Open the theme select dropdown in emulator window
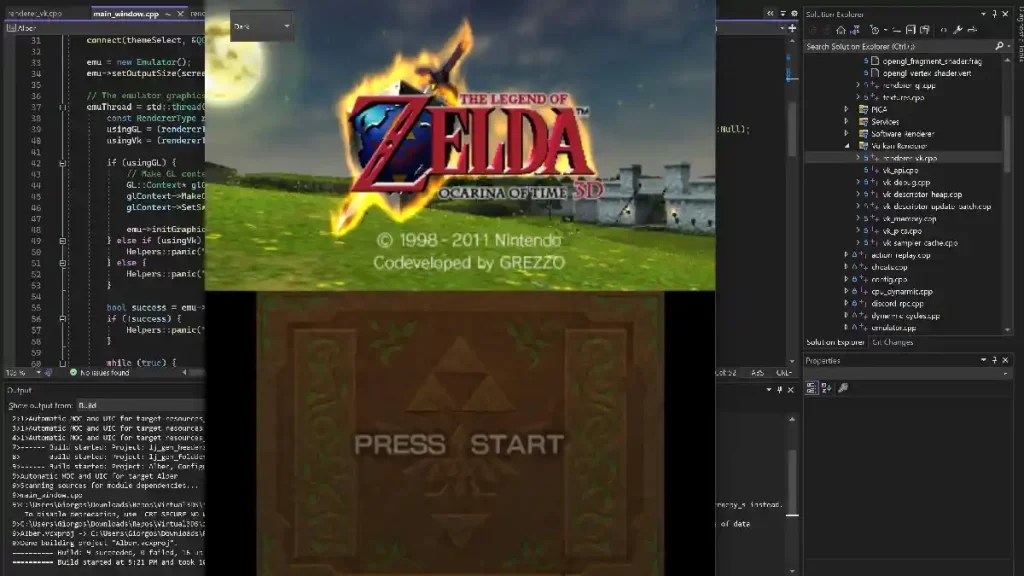This screenshot has height=576, width=1024. coord(261,26)
